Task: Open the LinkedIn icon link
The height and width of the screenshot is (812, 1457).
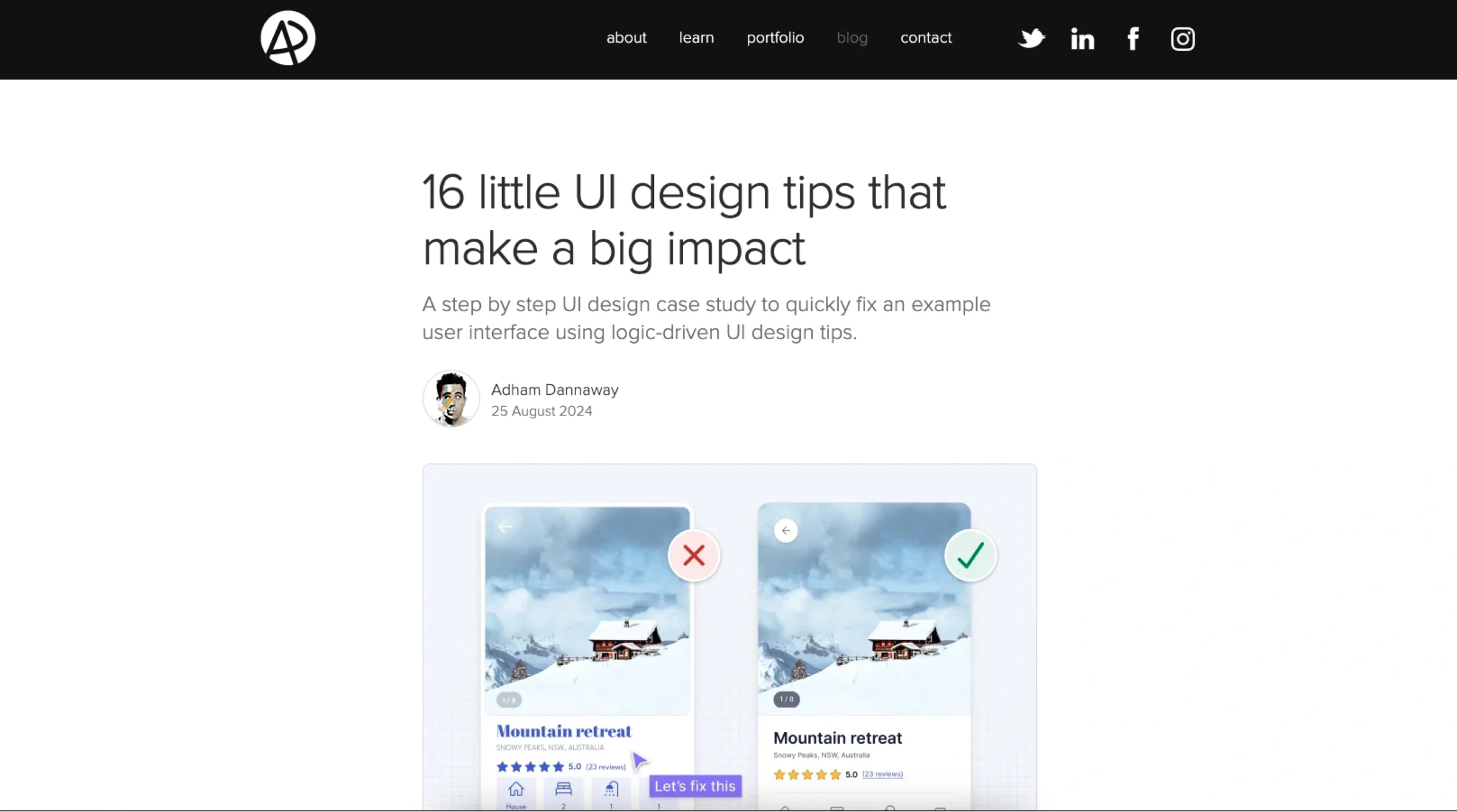Action: point(1082,39)
